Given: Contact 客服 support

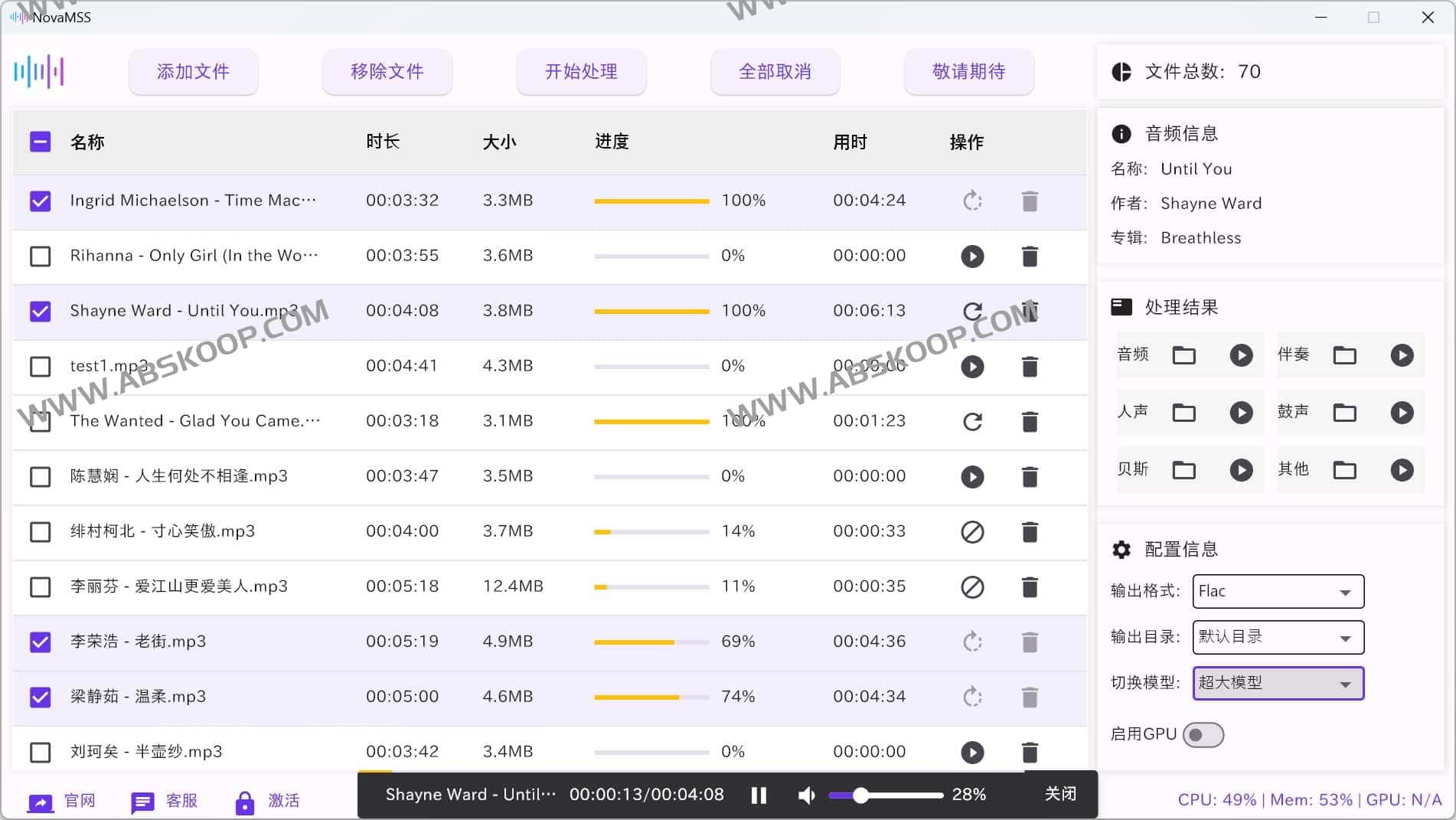Looking at the screenshot, I should [181, 800].
